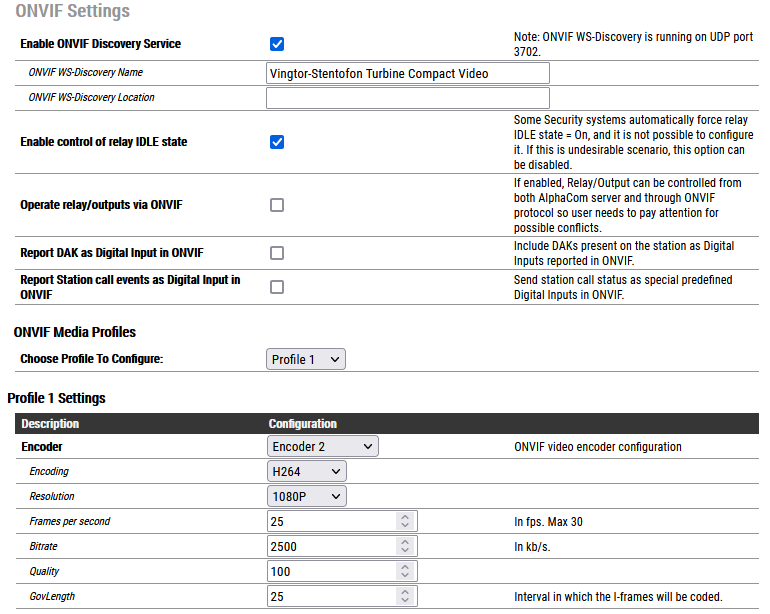Viewport: 770px width, 614px height.
Task: Click the empty WS-Discovery Location field
Action: point(407,98)
